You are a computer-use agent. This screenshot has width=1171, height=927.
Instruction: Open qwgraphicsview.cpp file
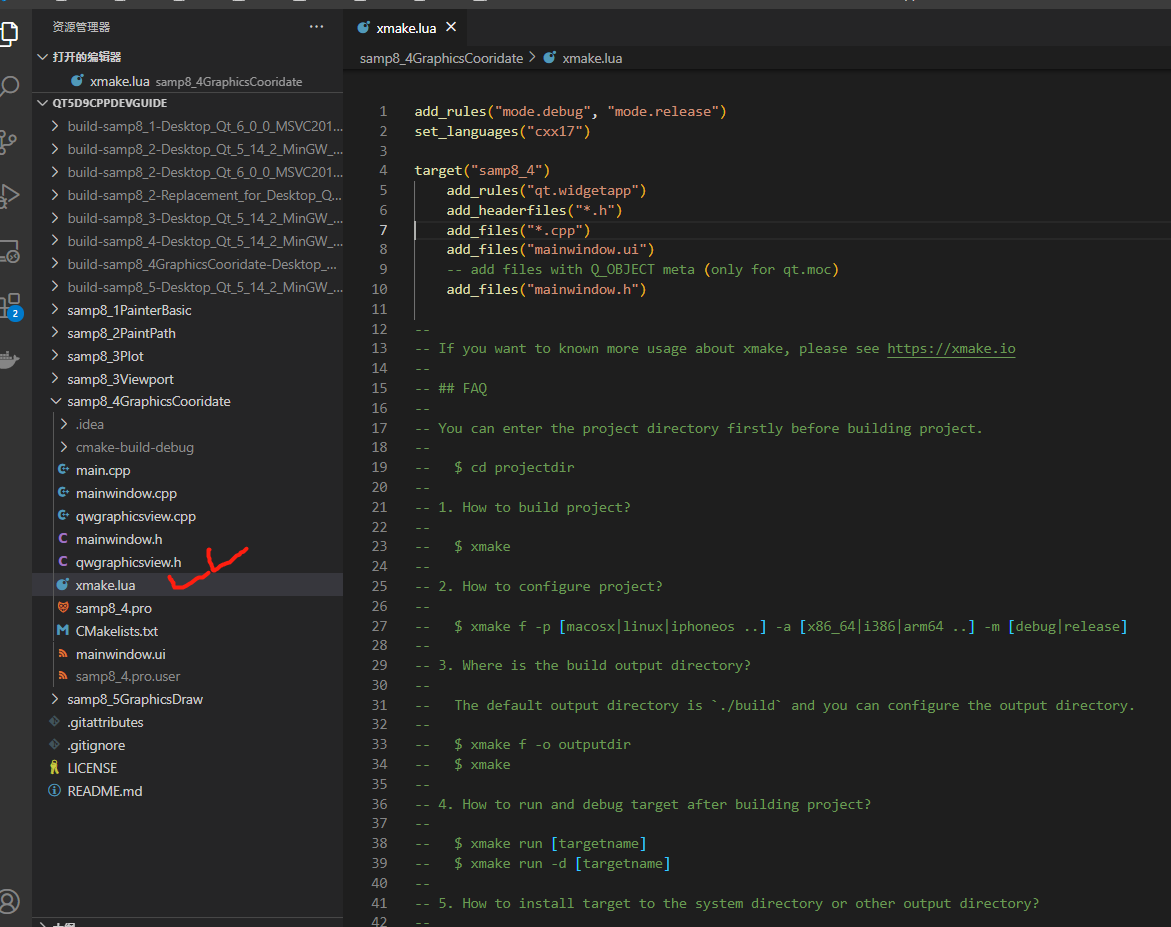(x=136, y=517)
